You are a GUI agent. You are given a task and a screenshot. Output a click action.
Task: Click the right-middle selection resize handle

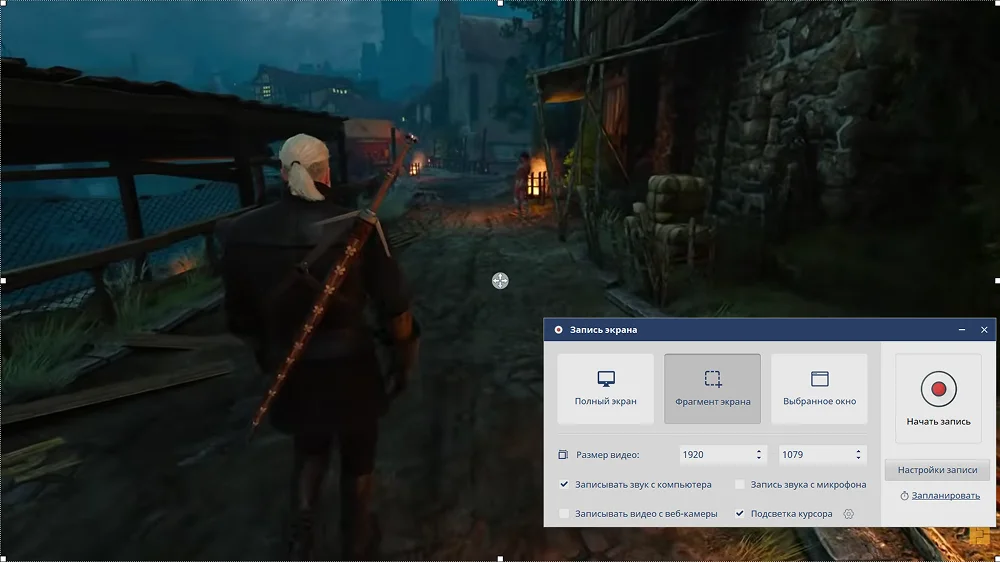[x=997, y=281]
